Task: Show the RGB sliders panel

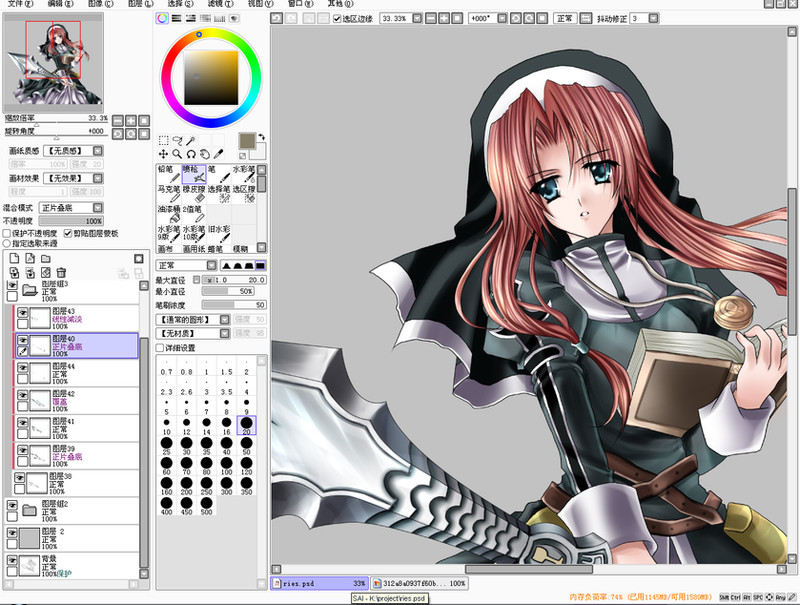Action: [x=177, y=18]
